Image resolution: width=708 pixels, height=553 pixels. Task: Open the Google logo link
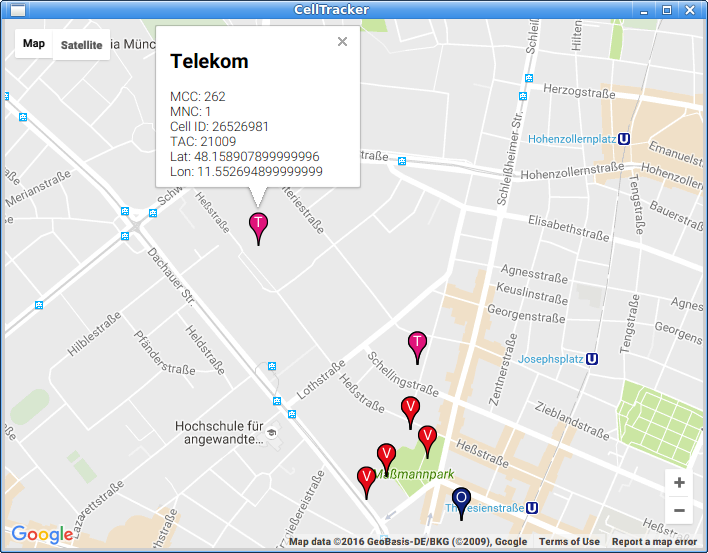coord(42,534)
